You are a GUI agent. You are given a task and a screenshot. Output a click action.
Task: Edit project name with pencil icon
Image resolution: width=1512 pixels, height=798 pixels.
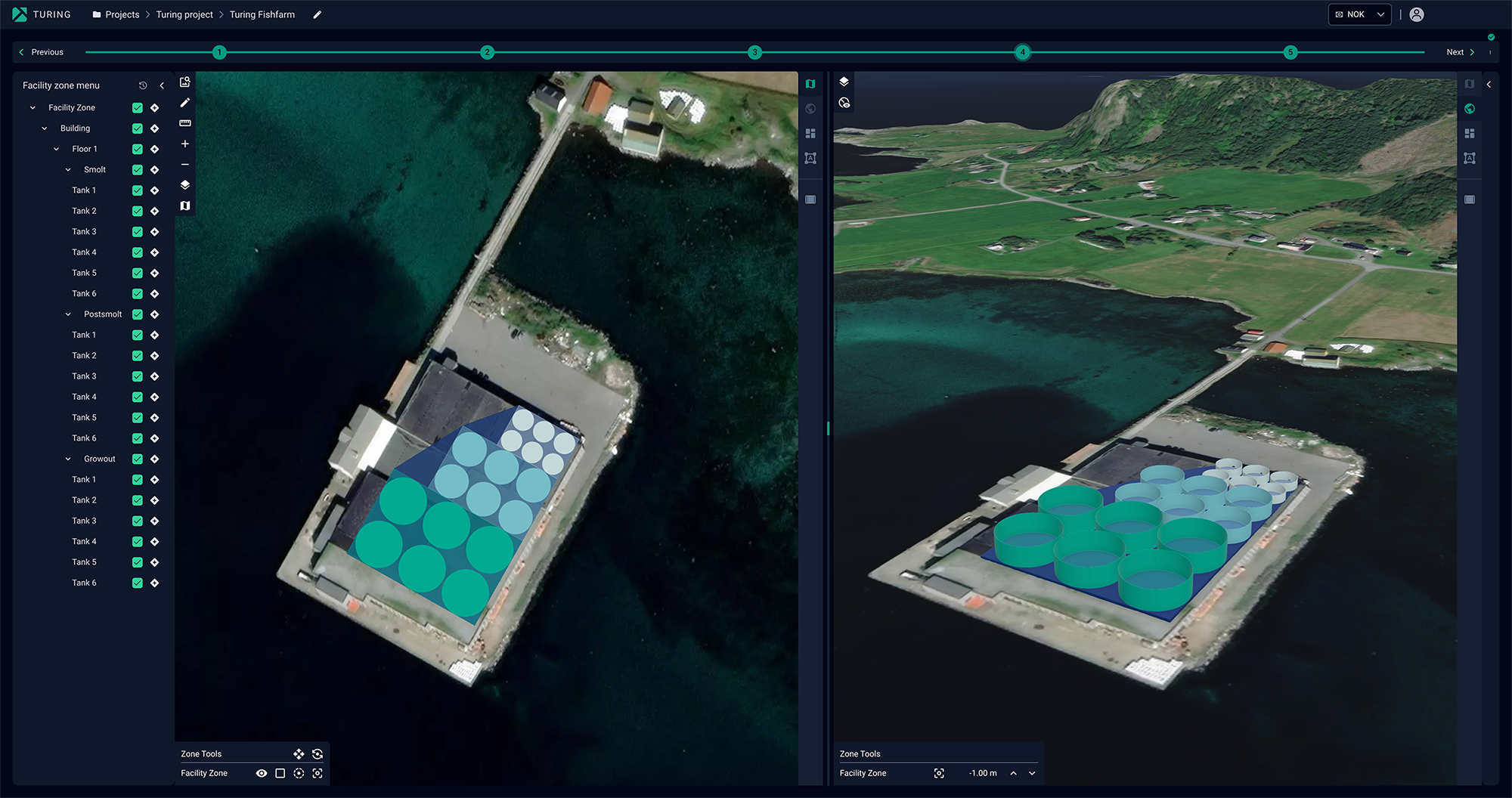[x=318, y=14]
